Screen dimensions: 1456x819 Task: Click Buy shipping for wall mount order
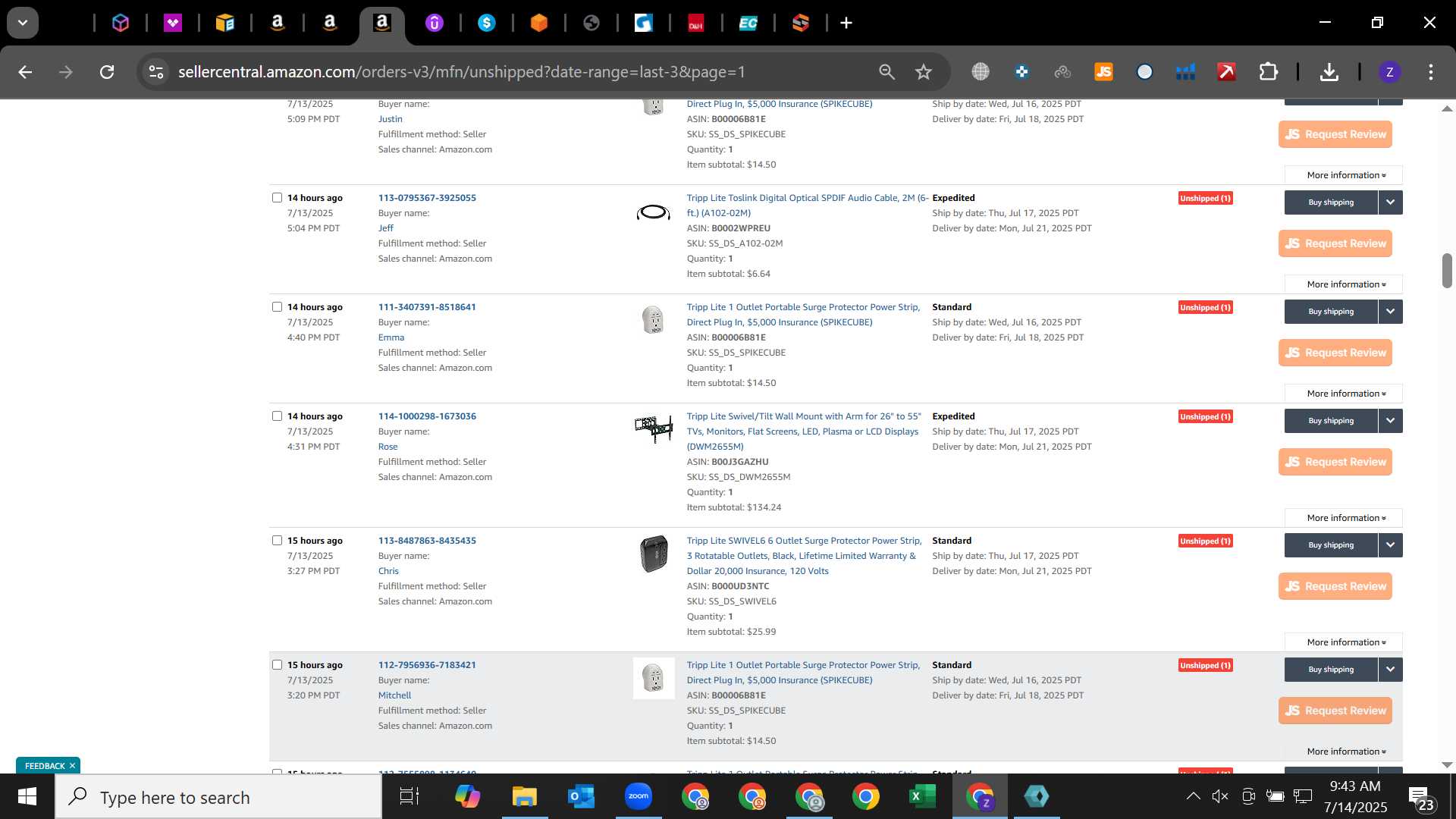[1331, 421]
